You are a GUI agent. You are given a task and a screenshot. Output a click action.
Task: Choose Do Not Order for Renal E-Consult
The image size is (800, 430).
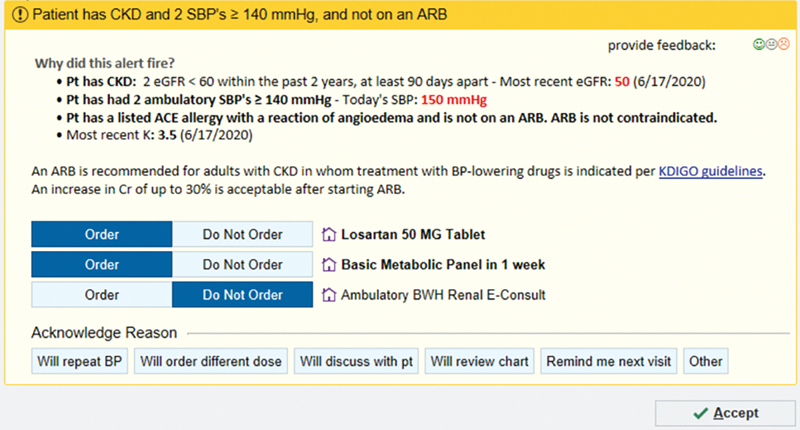[242, 295]
